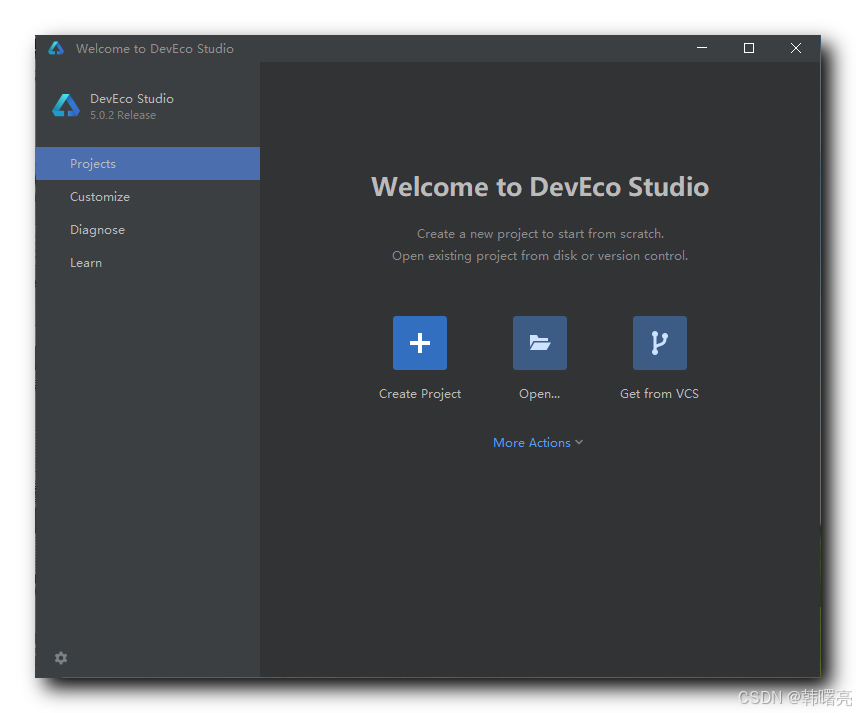Click the DevEco Studio logo in the sidebar
The image size is (856, 713).
(66, 105)
